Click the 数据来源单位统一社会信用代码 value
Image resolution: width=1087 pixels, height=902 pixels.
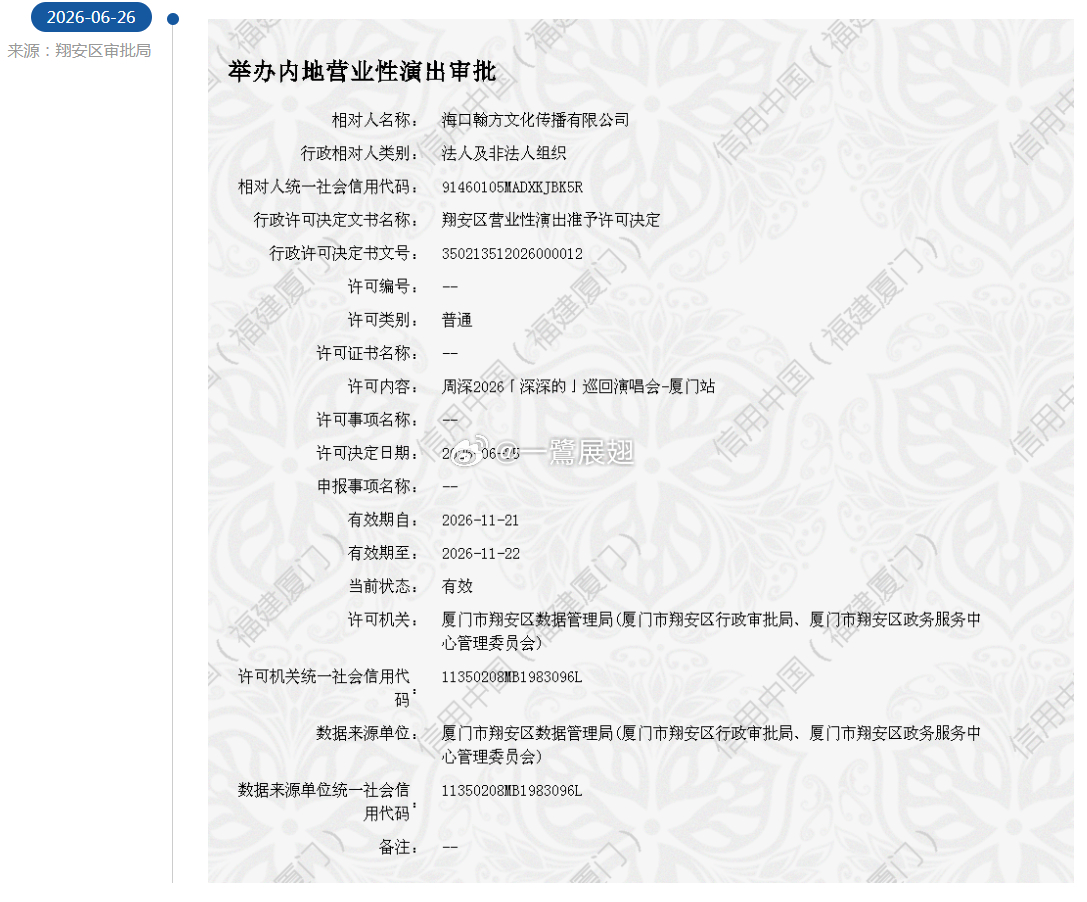tap(512, 790)
